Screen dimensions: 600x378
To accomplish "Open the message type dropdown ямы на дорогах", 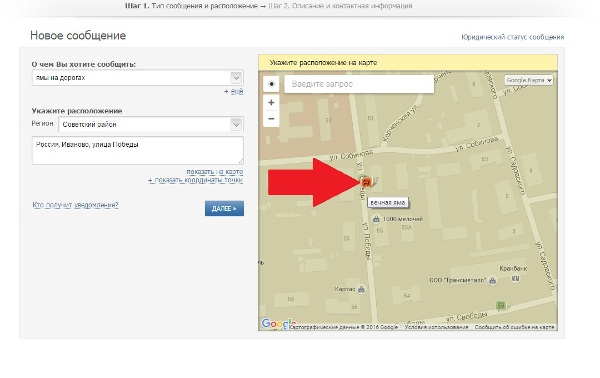I will 137,78.
